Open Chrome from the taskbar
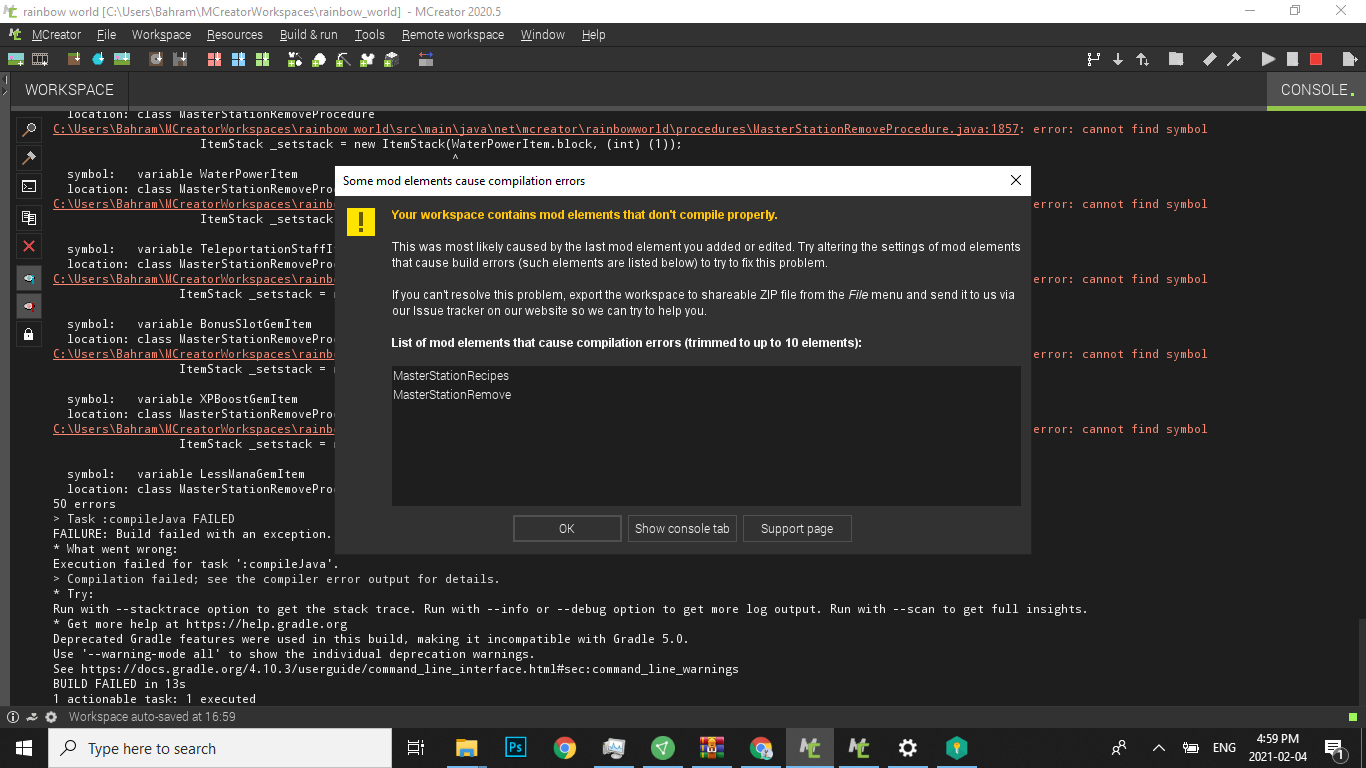1366x768 pixels. pyautogui.click(x=564, y=747)
